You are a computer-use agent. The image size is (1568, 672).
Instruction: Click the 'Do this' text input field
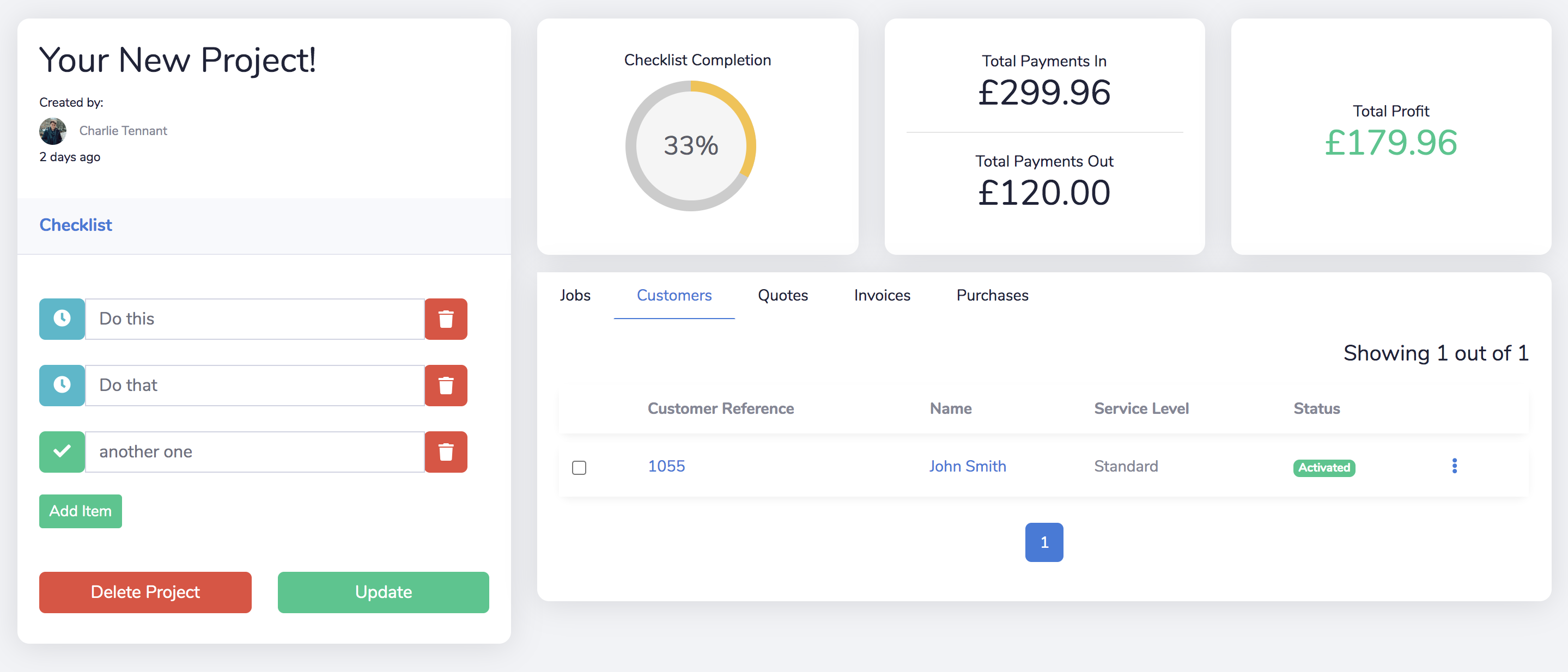click(x=254, y=319)
